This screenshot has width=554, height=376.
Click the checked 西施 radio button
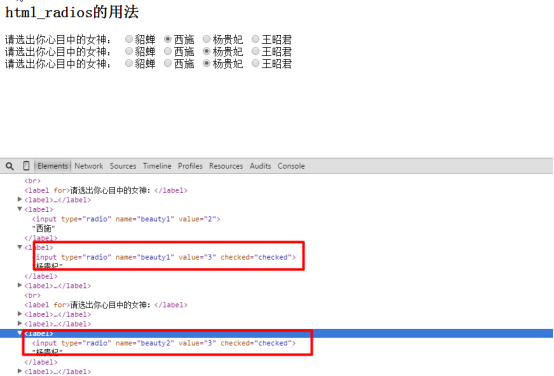coord(168,39)
